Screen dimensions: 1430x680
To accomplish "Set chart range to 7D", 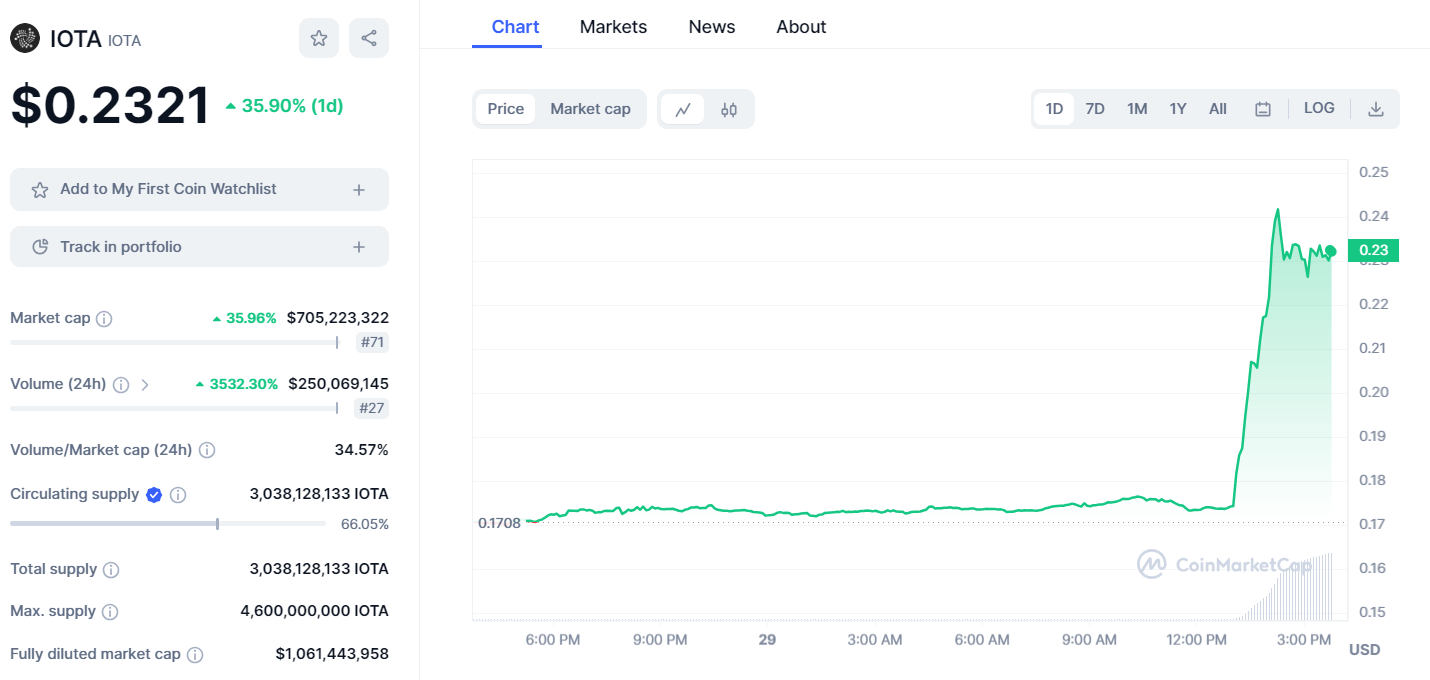I will tap(1095, 109).
